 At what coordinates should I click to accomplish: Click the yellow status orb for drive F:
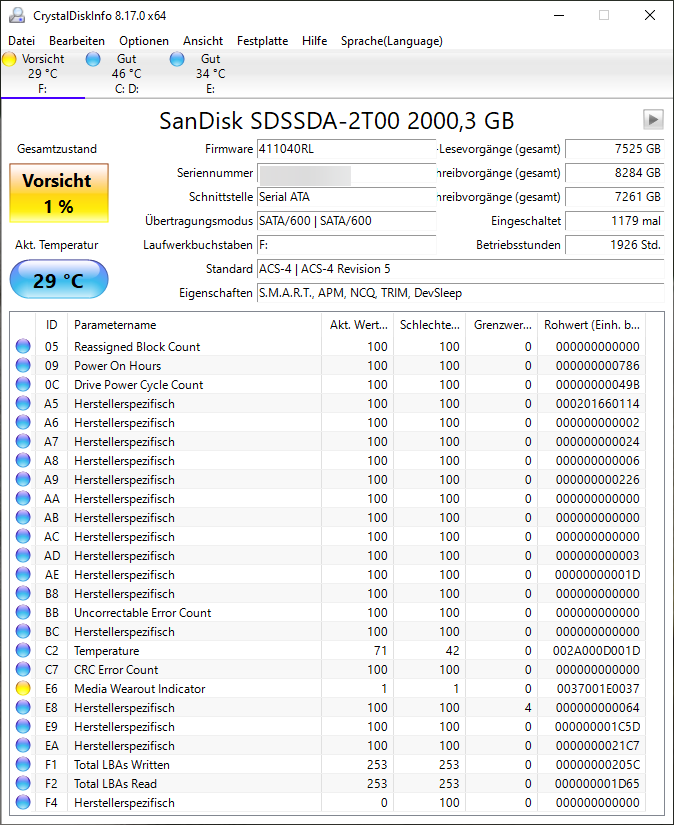9,59
